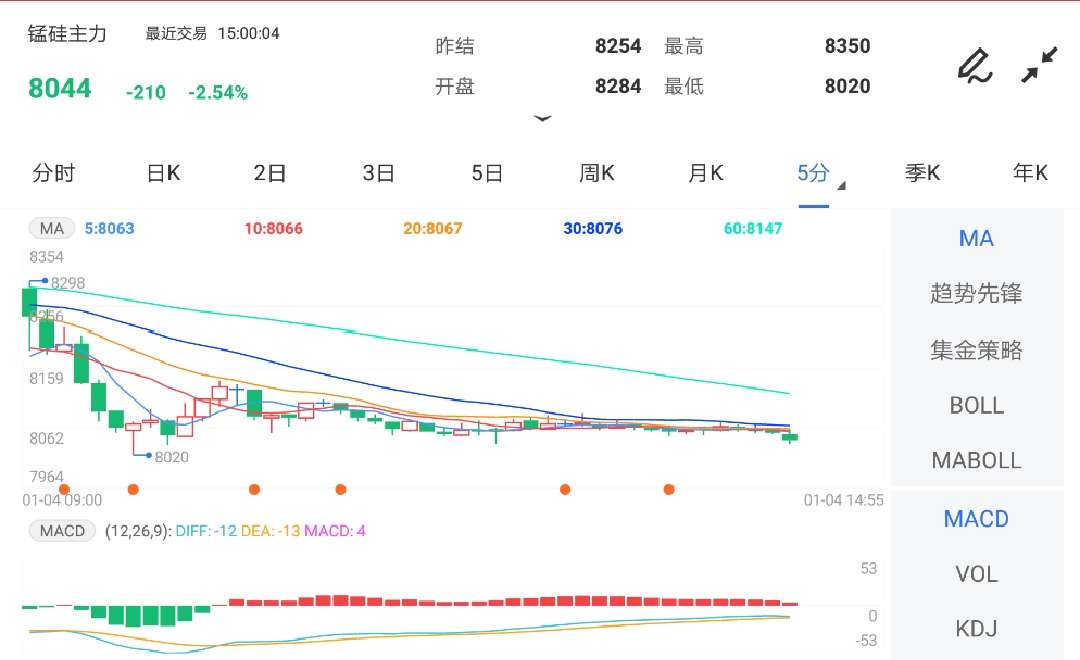Select KDJ sub-indicator
The height and width of the screenshot is (660, 1080).
pyautogui.click(x=976, y=628)
